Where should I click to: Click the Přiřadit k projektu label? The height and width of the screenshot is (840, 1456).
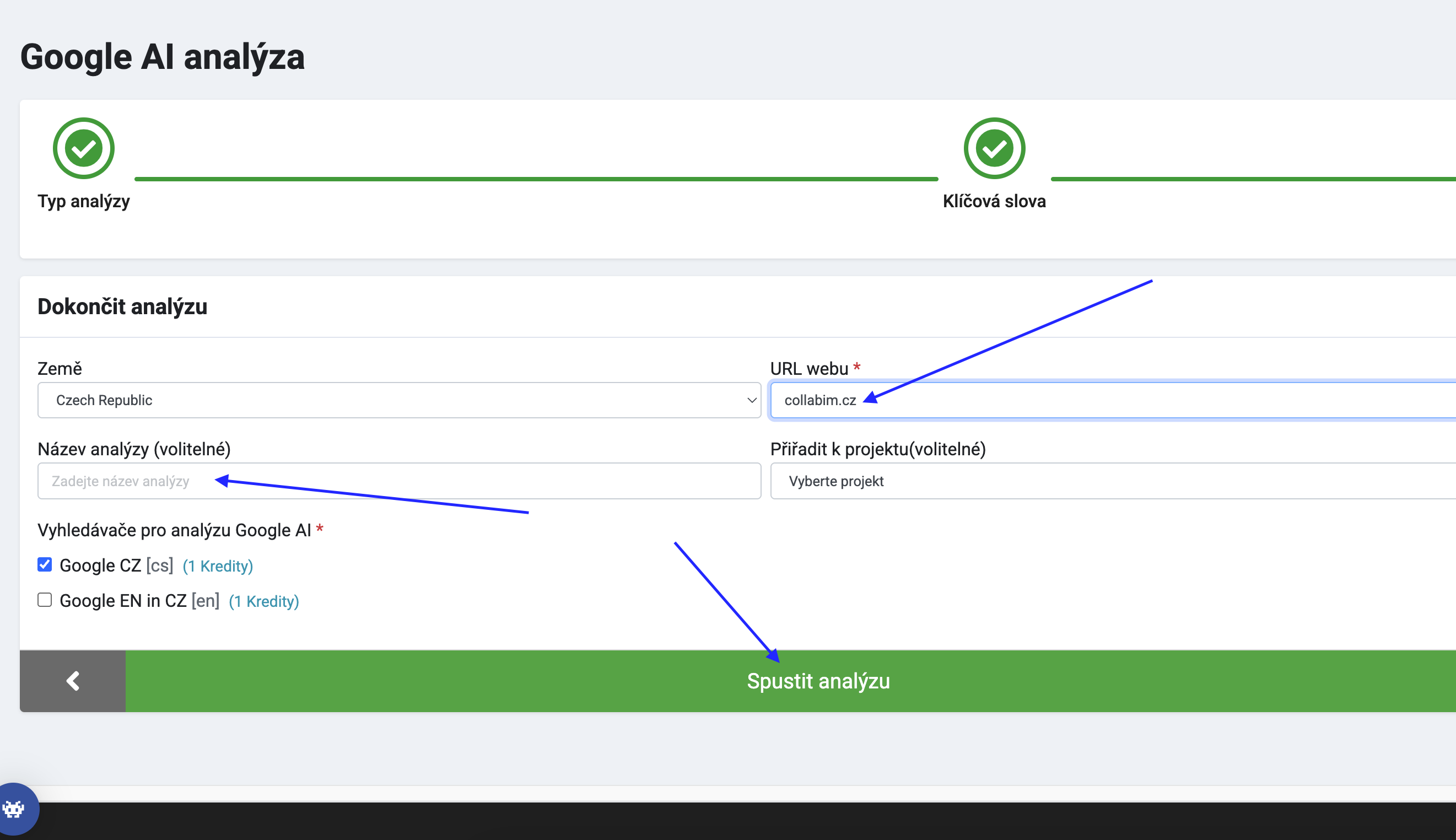[x=878, y=449]
